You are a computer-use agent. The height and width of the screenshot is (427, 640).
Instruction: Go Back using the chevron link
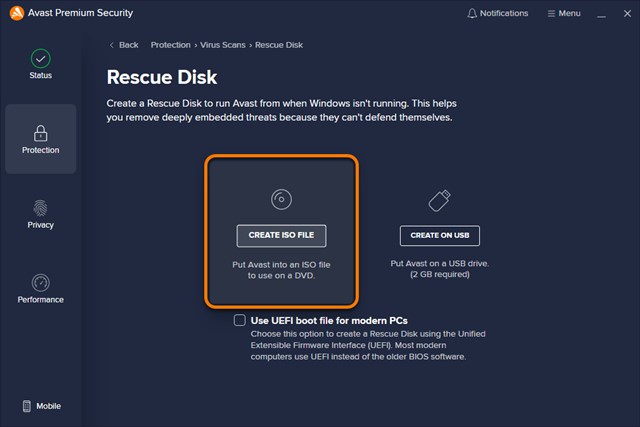tap(124, 45)
